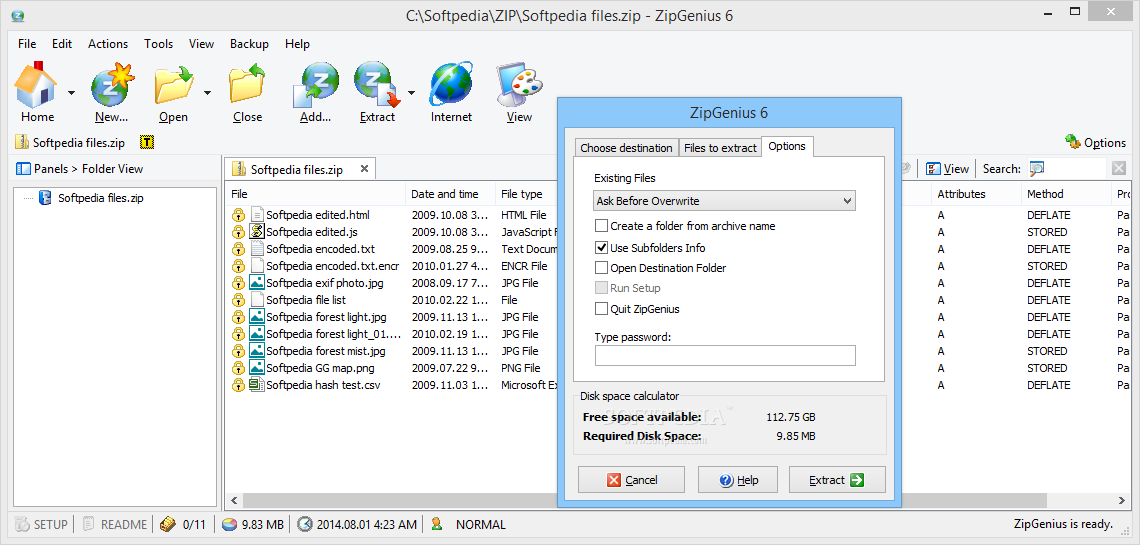Screen dimensions: 1140x545
Task: Open the Edit menu
Action: [62, 44]
